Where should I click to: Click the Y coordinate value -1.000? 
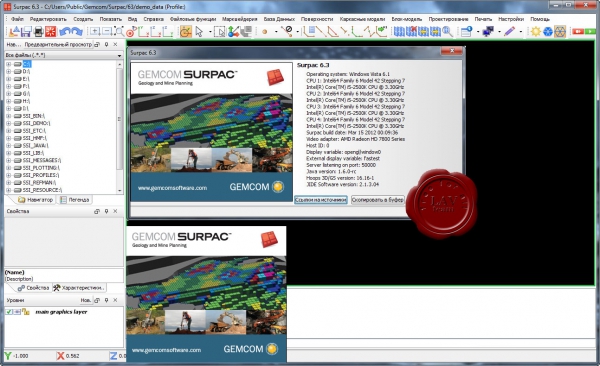(21, 356)
